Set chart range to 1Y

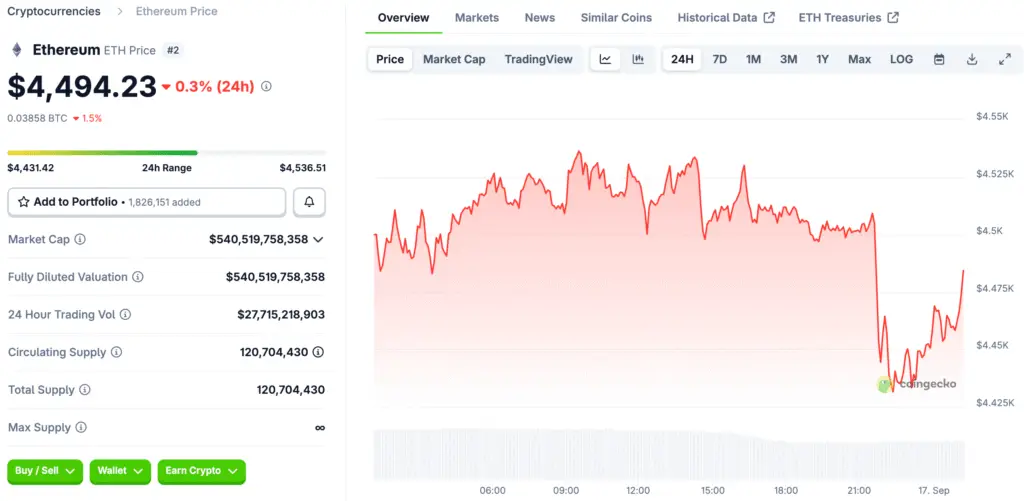tap(822, 59)
